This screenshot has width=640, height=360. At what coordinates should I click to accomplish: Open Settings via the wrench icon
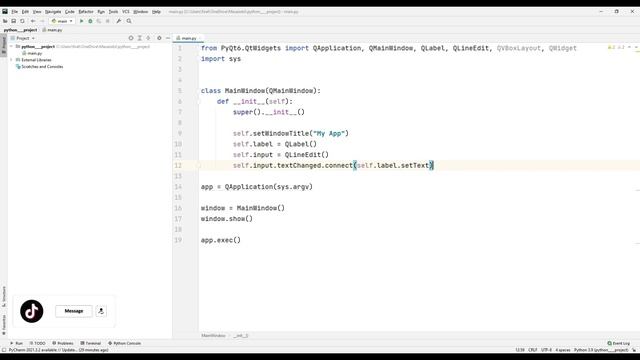tap(118, 21)
